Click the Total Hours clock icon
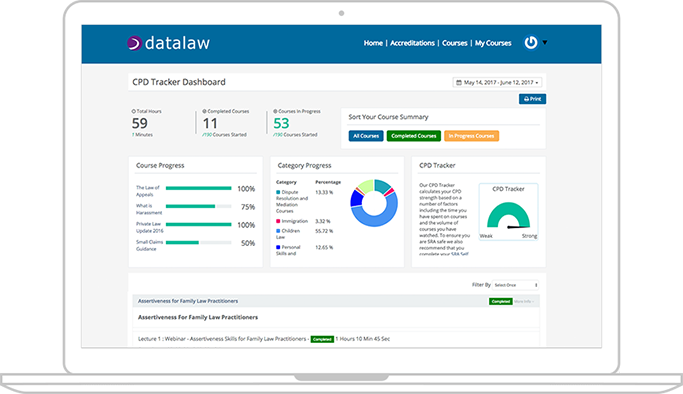 click(134, 111)
